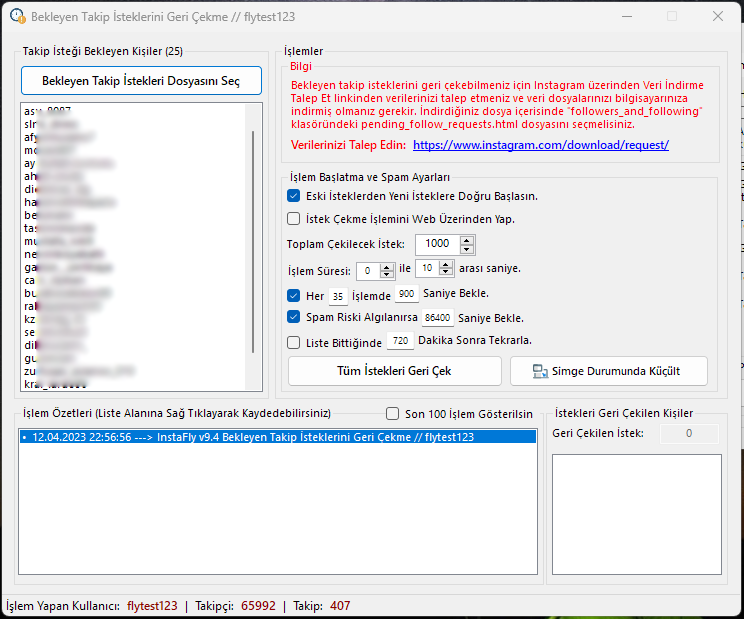The height and width of the screenshot is (619, 744).
Task: Click the 35 İşlemde count field
Action: 338,296
